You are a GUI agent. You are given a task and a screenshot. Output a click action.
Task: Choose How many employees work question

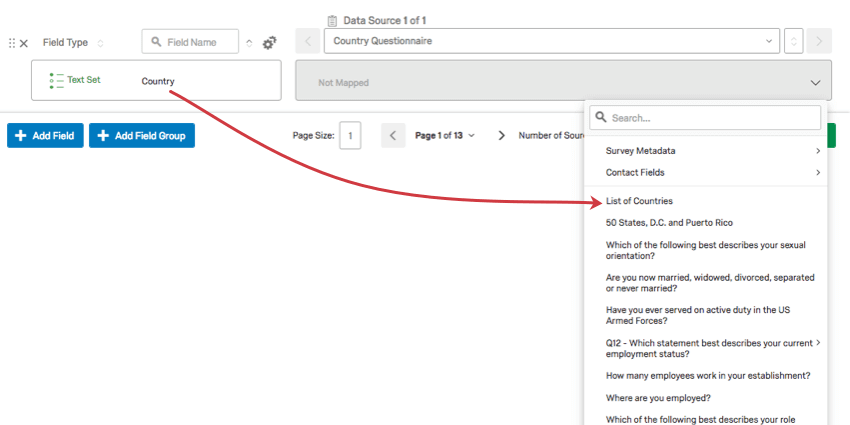tap(708, 376)
